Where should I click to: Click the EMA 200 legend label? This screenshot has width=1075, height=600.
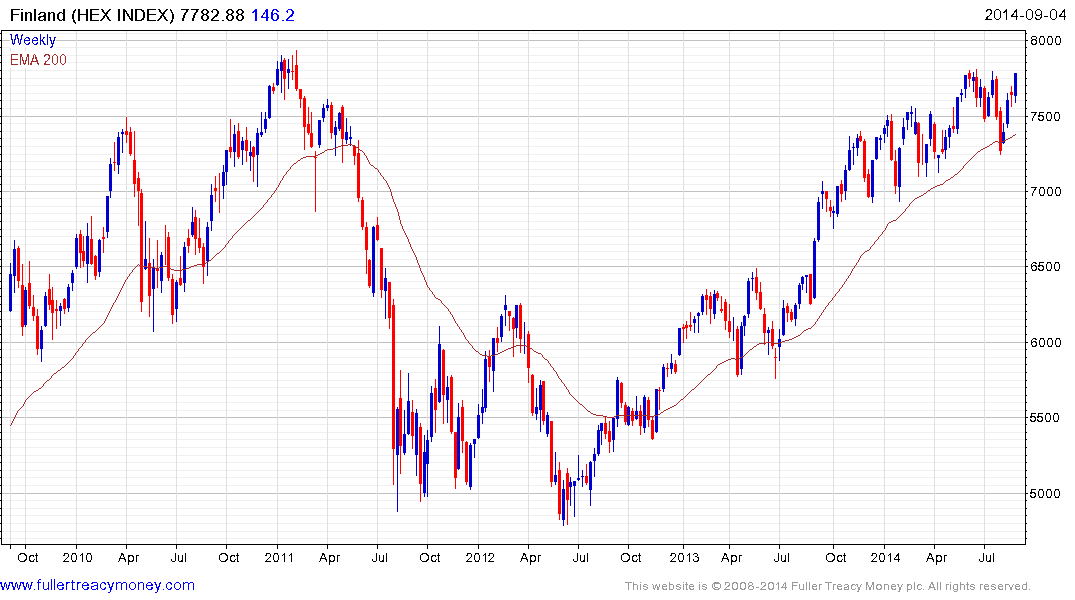pyautogui.click(x=38, y=60)
